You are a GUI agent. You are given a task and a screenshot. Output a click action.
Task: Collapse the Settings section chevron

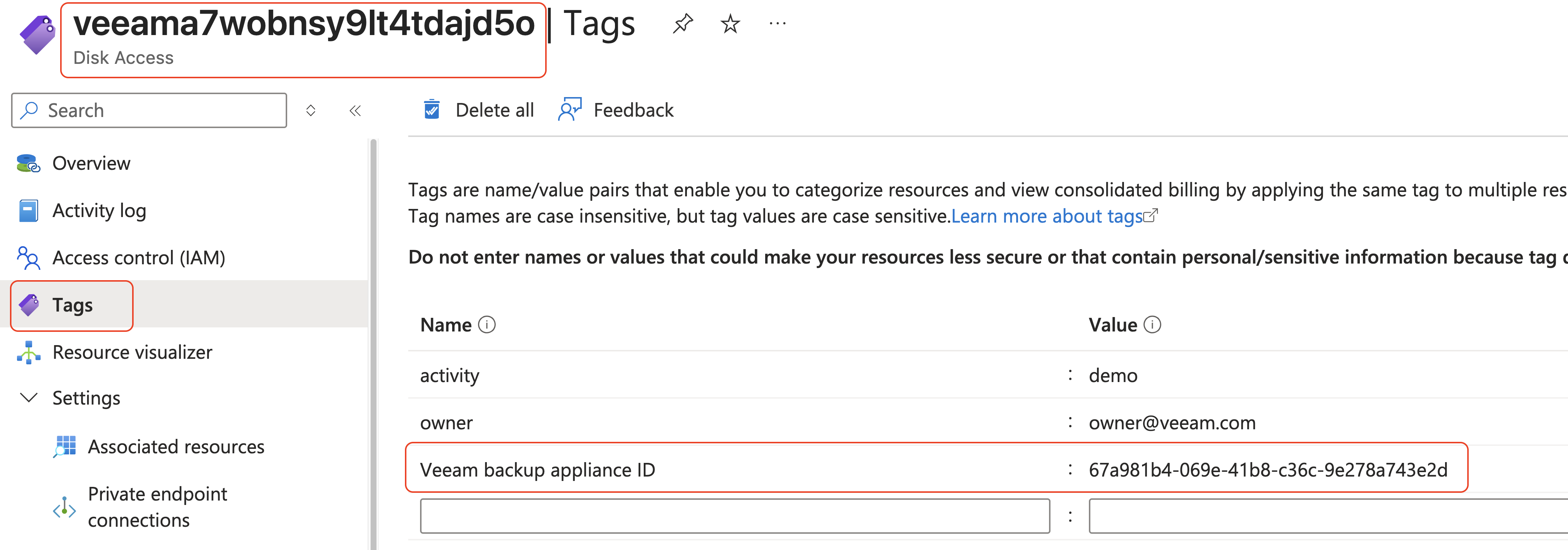pos(29,398)
